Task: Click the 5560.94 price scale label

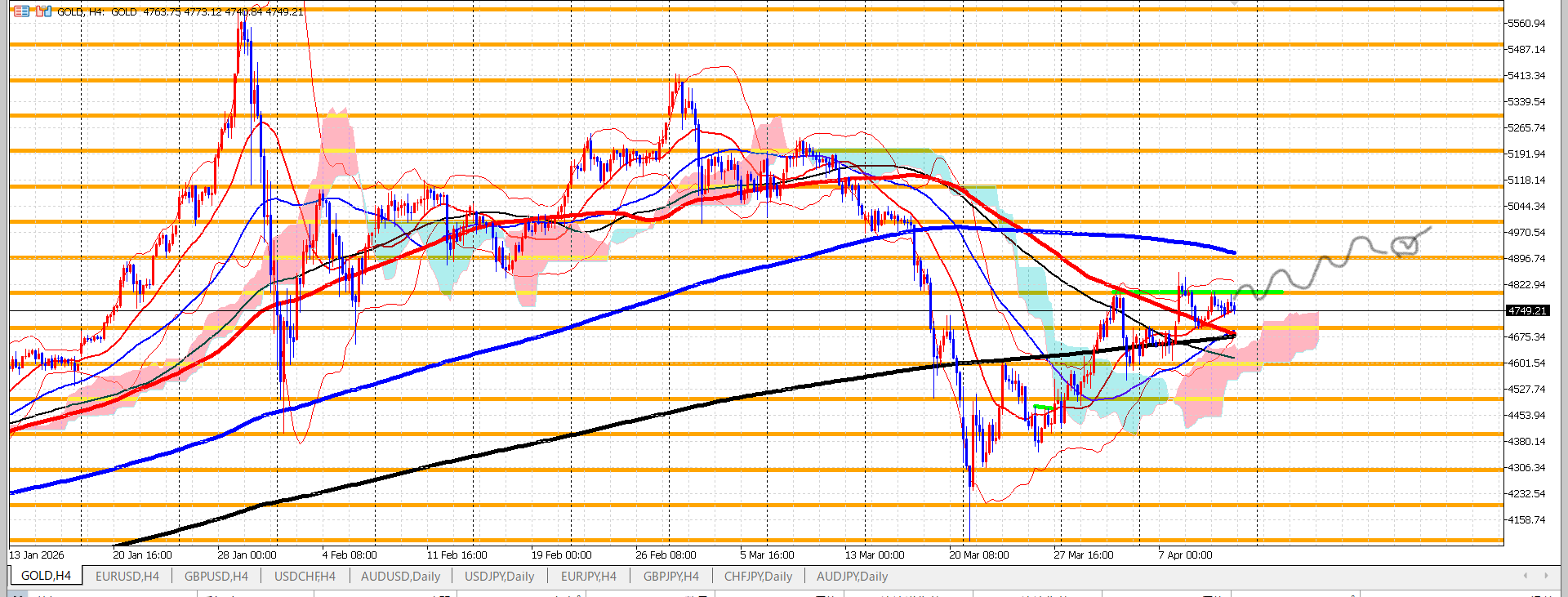Action: (x=1526, y=24)
